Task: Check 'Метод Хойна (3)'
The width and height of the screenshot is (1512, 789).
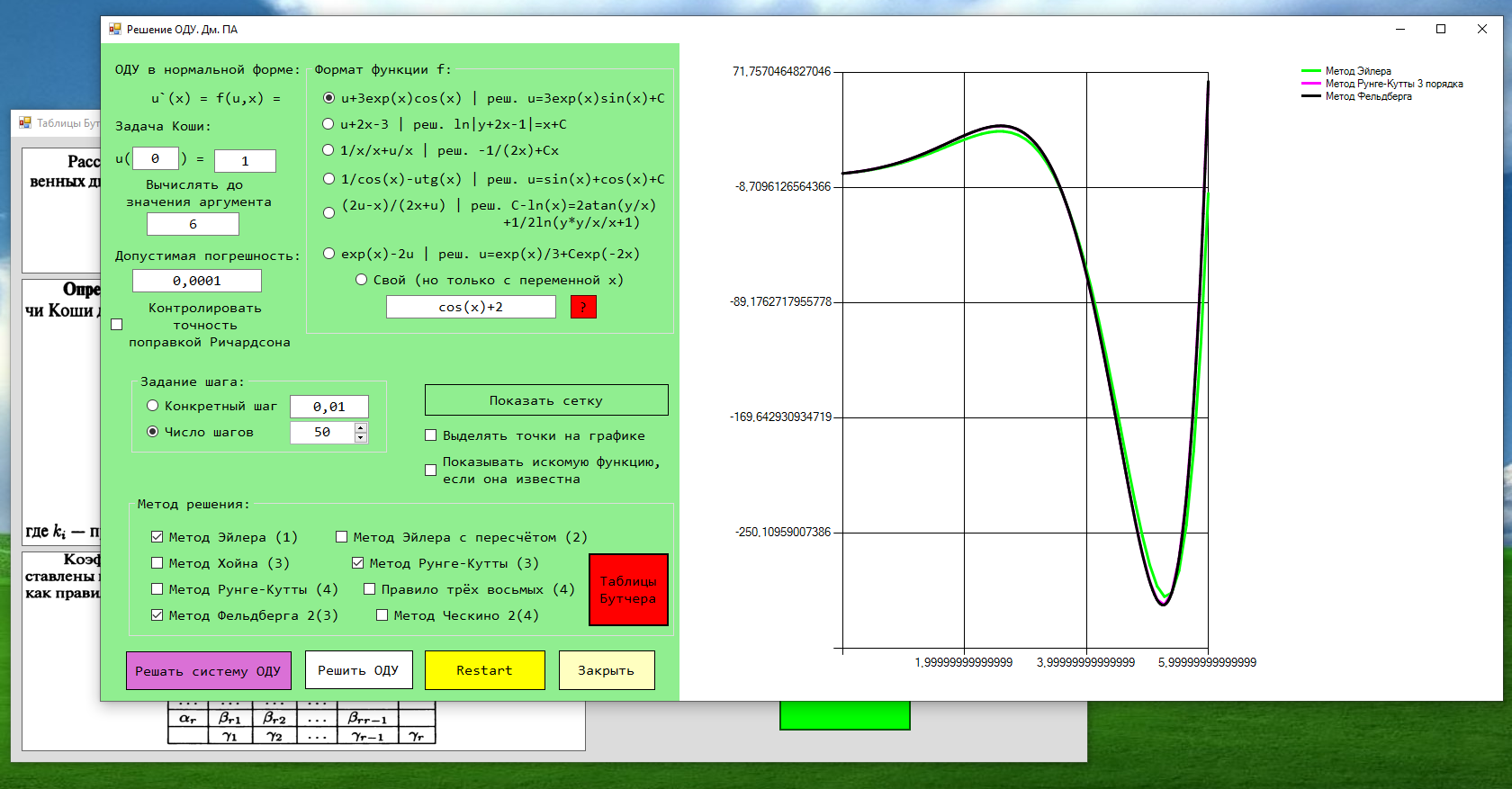Action: coord(157,563)
